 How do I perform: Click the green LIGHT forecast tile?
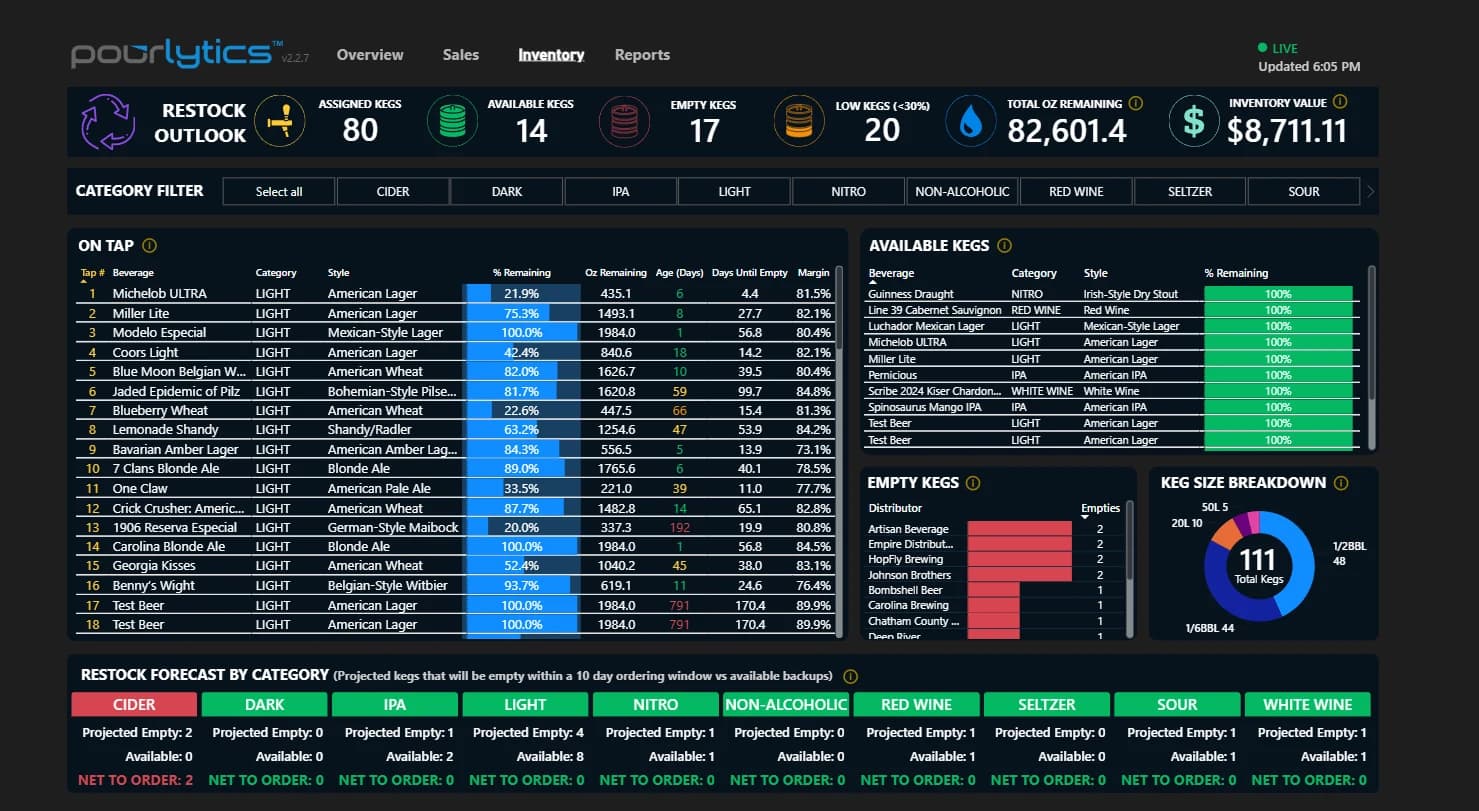[525, 704]
